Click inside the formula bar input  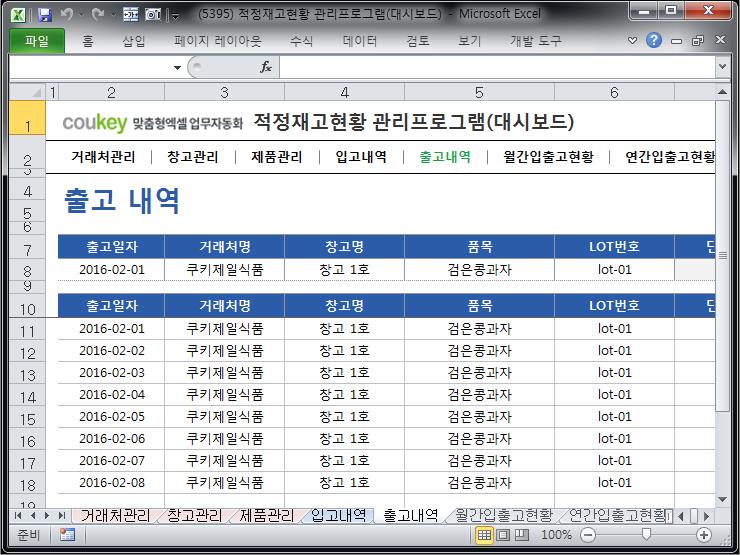pos(497,67)
